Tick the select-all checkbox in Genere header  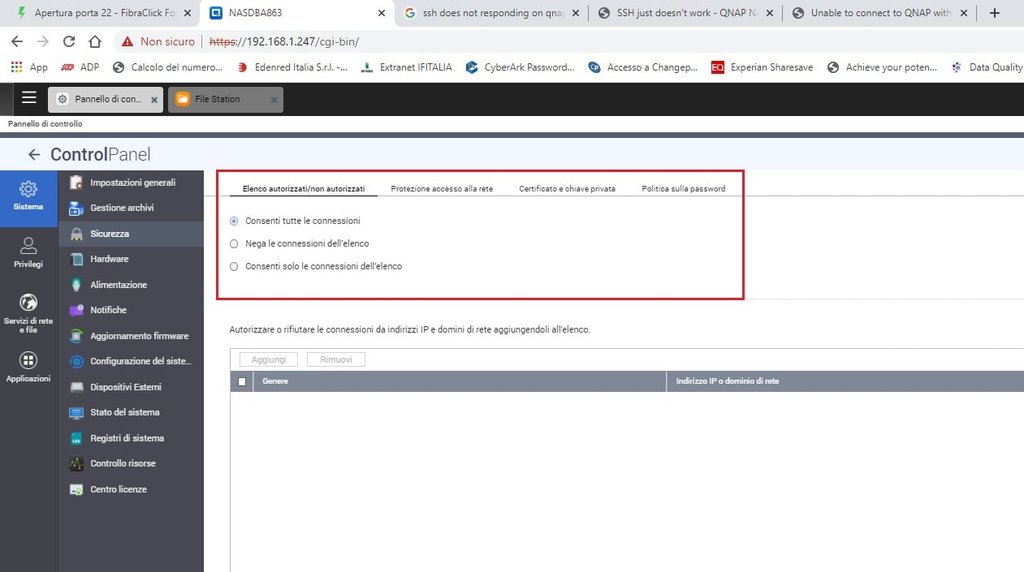coord(242,381)
